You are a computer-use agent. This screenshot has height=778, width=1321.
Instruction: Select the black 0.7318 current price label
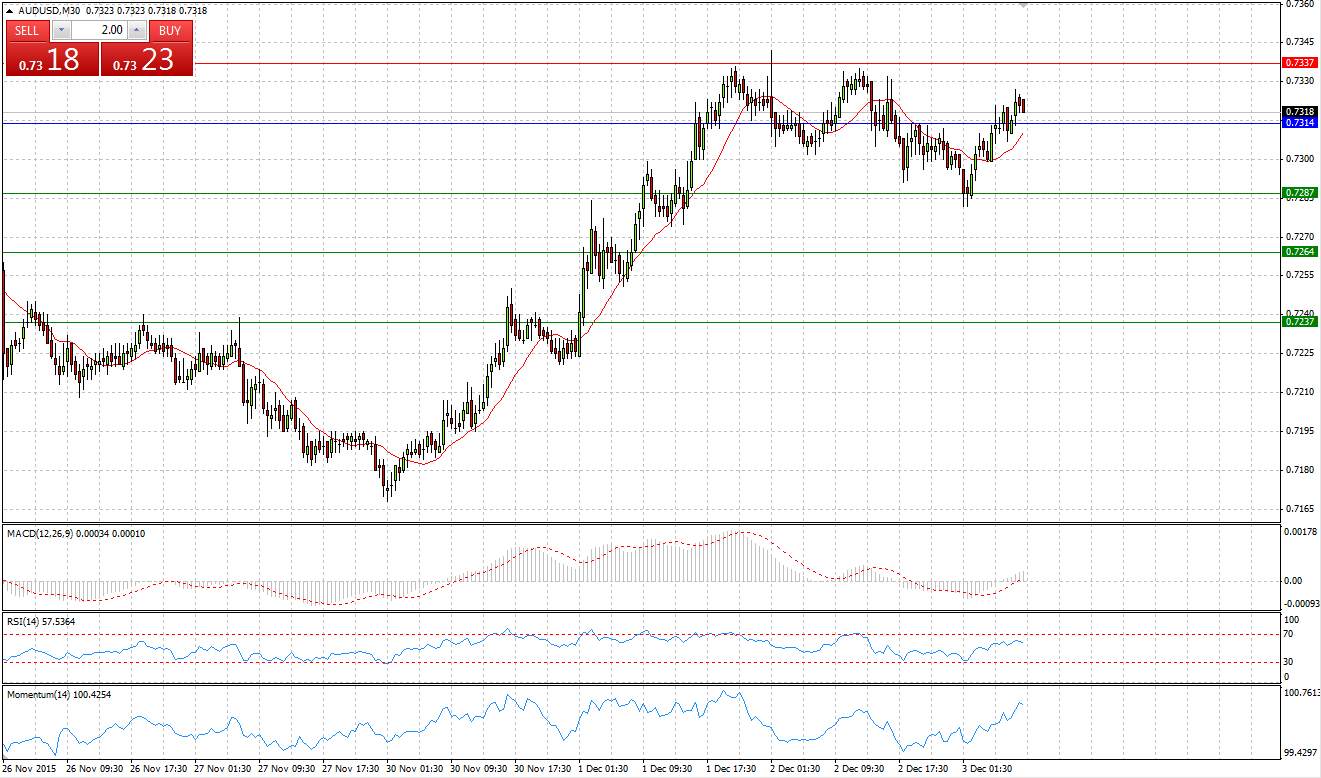click(1299, 111)
